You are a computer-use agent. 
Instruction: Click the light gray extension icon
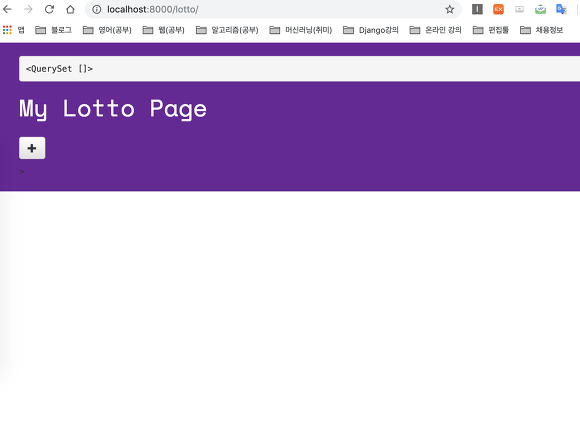pyautogui.click(x=519, y=9)
